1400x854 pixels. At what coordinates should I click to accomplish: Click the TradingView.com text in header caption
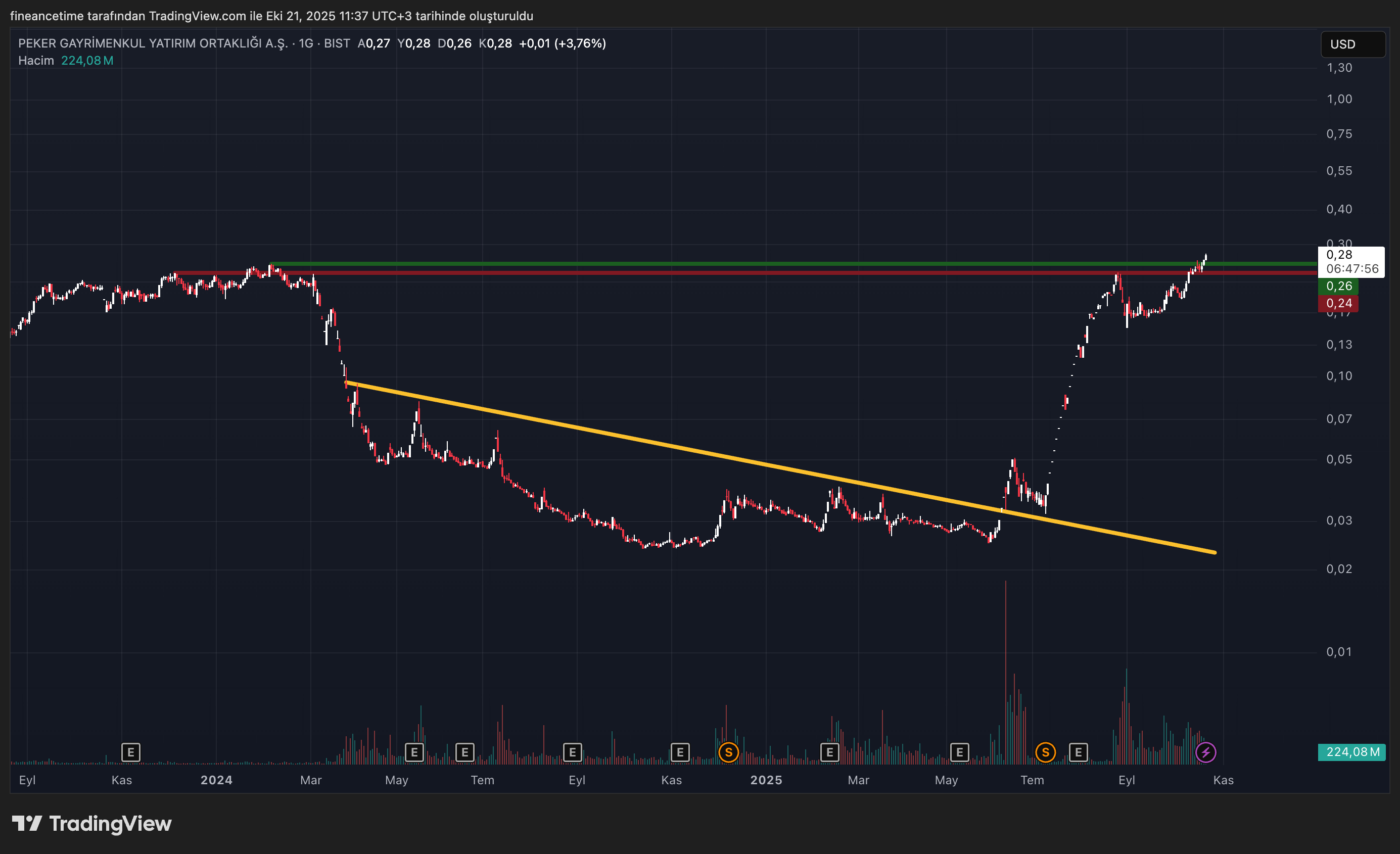(x=197, y=16)
